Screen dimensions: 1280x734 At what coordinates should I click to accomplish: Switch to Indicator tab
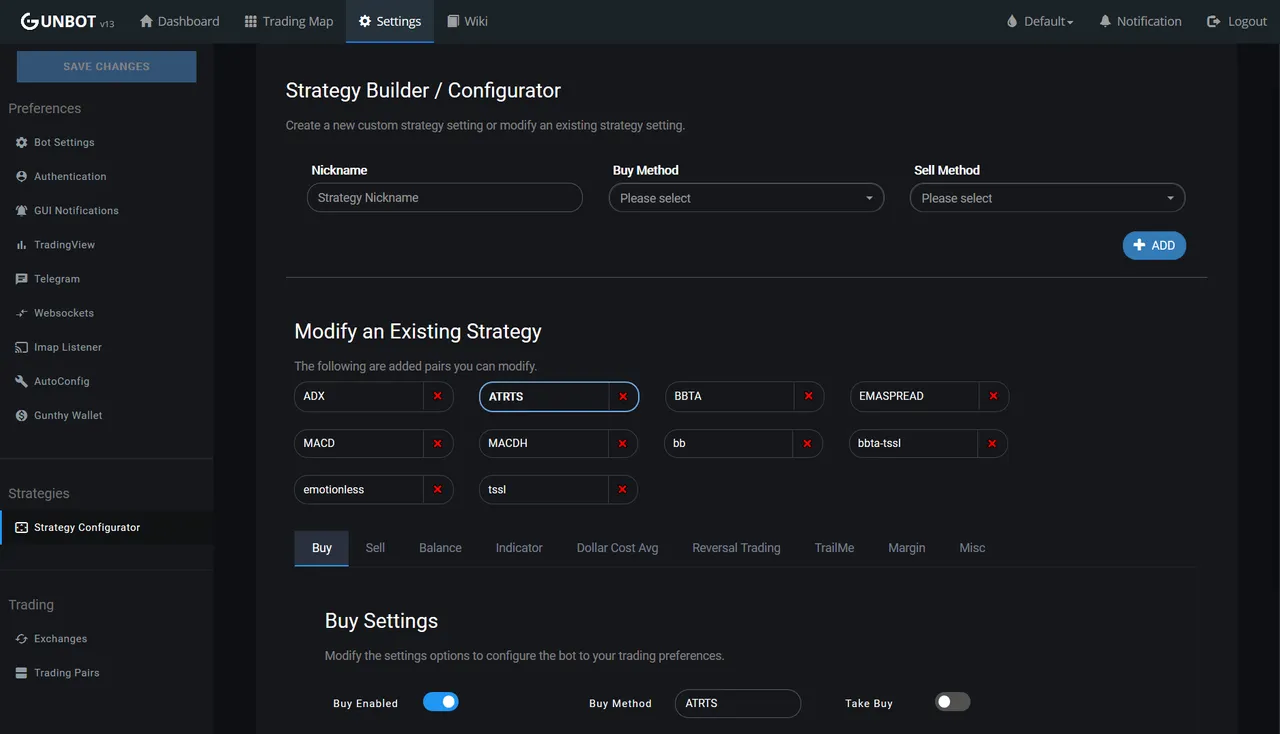click(x=519, y=548)
